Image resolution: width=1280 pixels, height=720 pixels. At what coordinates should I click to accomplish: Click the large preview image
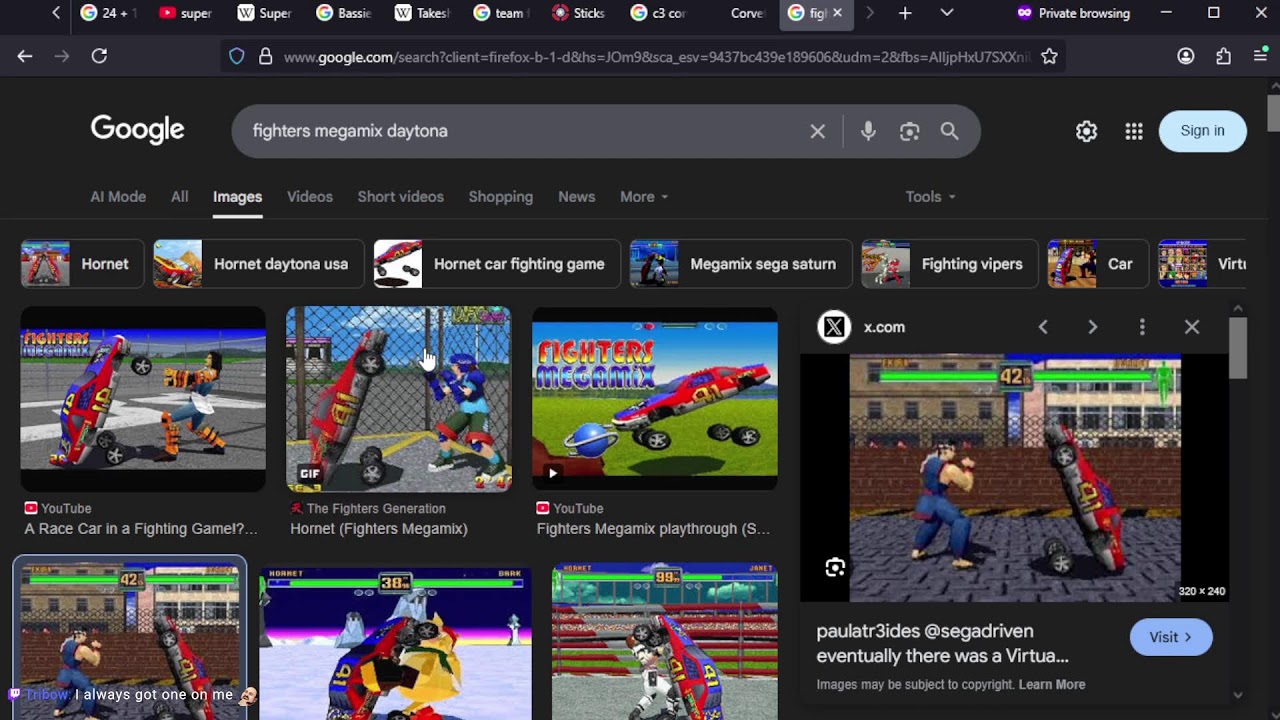[x=1015, y=478]
